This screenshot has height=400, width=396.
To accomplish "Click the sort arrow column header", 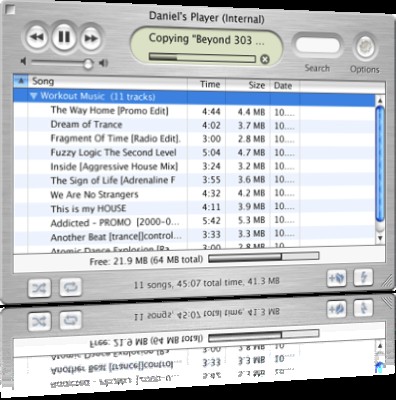I will pyautogui.click(x=21, y=80).
